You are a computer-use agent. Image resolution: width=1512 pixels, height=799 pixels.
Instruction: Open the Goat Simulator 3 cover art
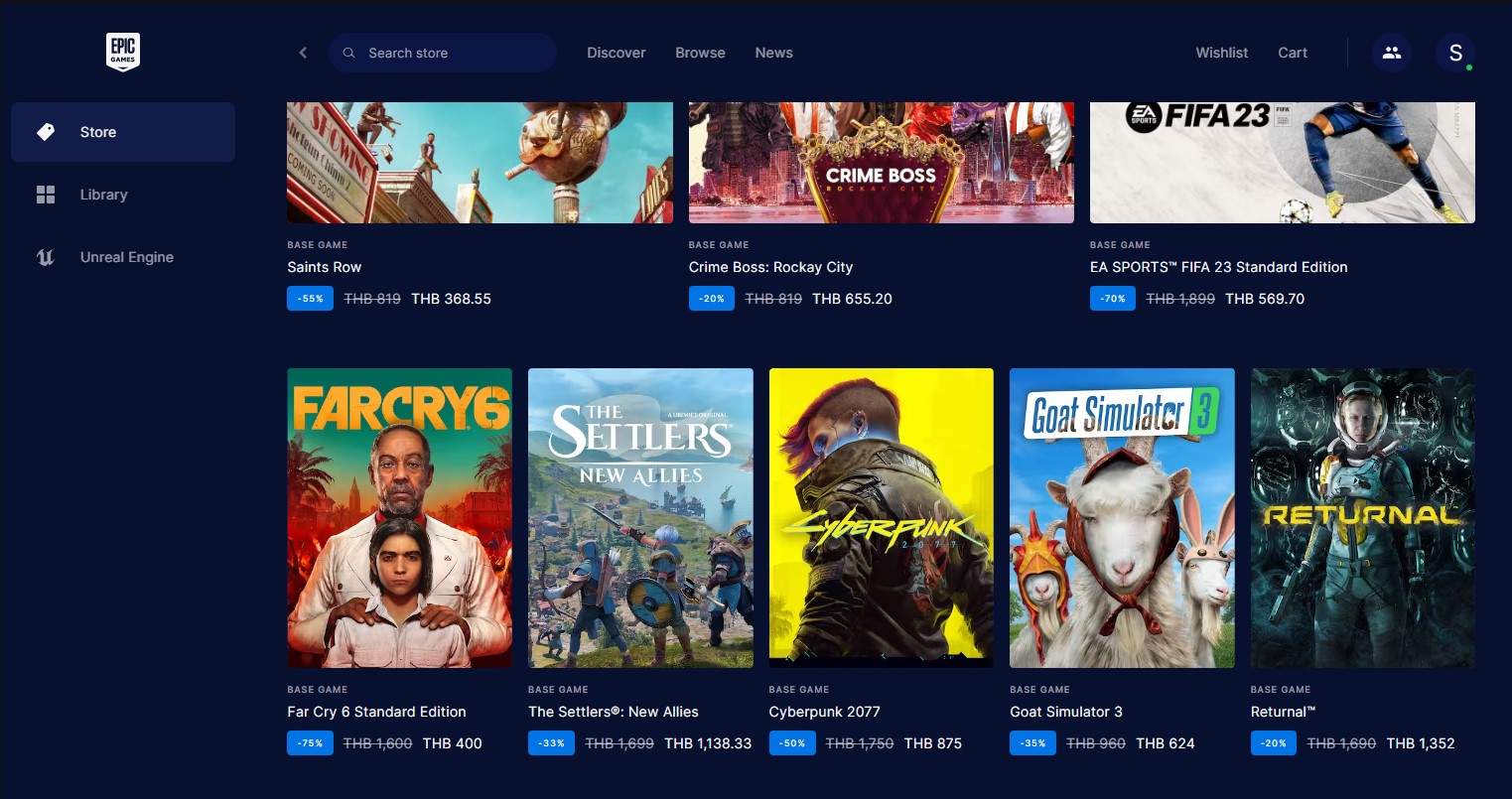(x=1122, y=518)
